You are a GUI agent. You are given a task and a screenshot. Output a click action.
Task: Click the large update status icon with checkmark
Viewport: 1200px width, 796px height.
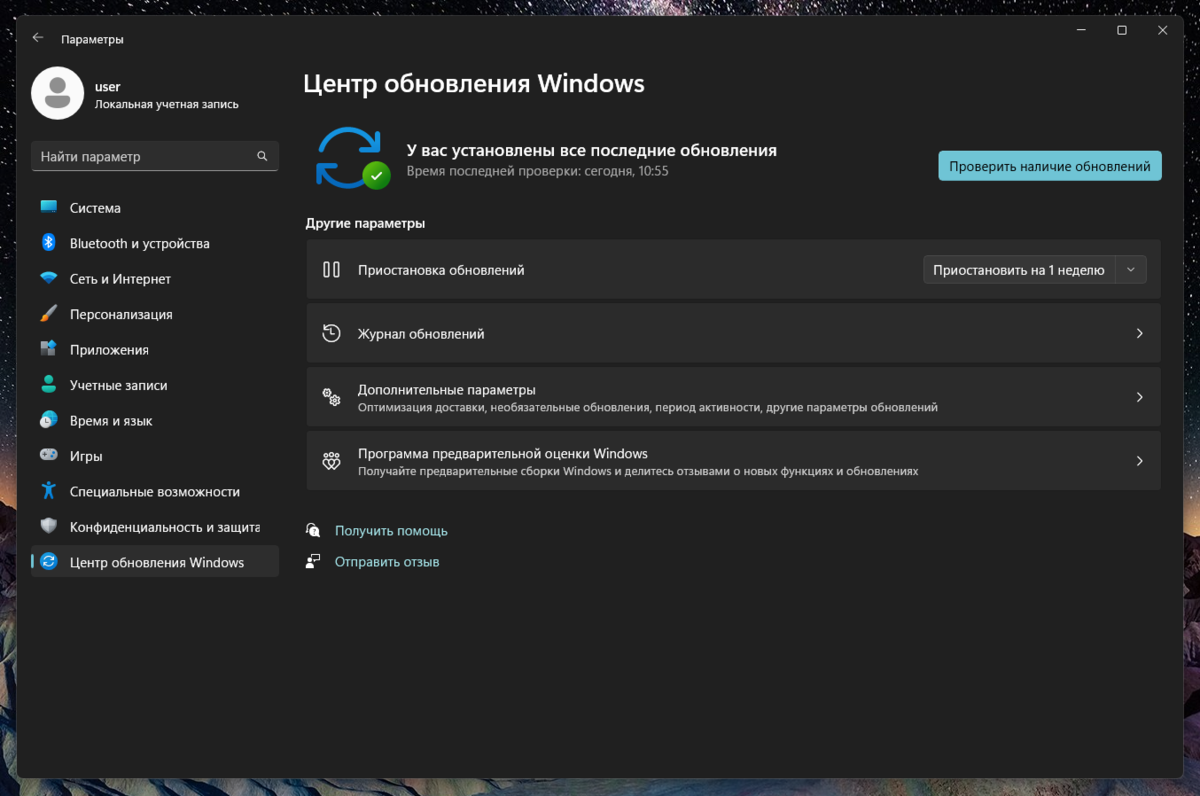pos(352,158)
